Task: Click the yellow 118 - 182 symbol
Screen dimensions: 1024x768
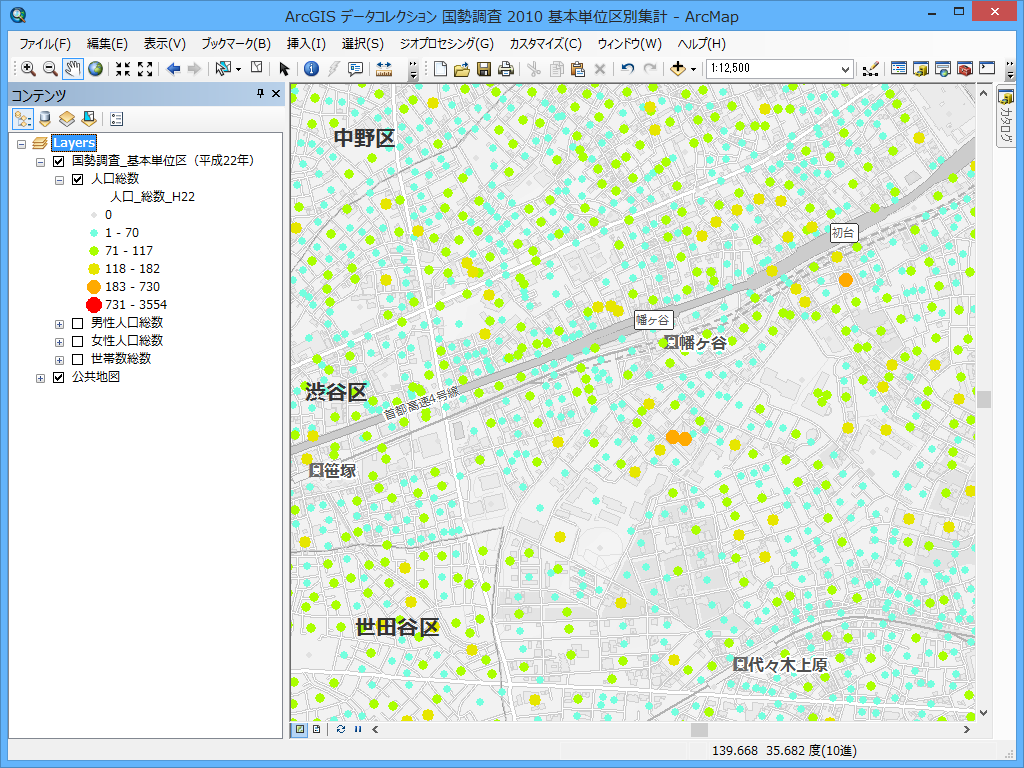Action: 94,269
